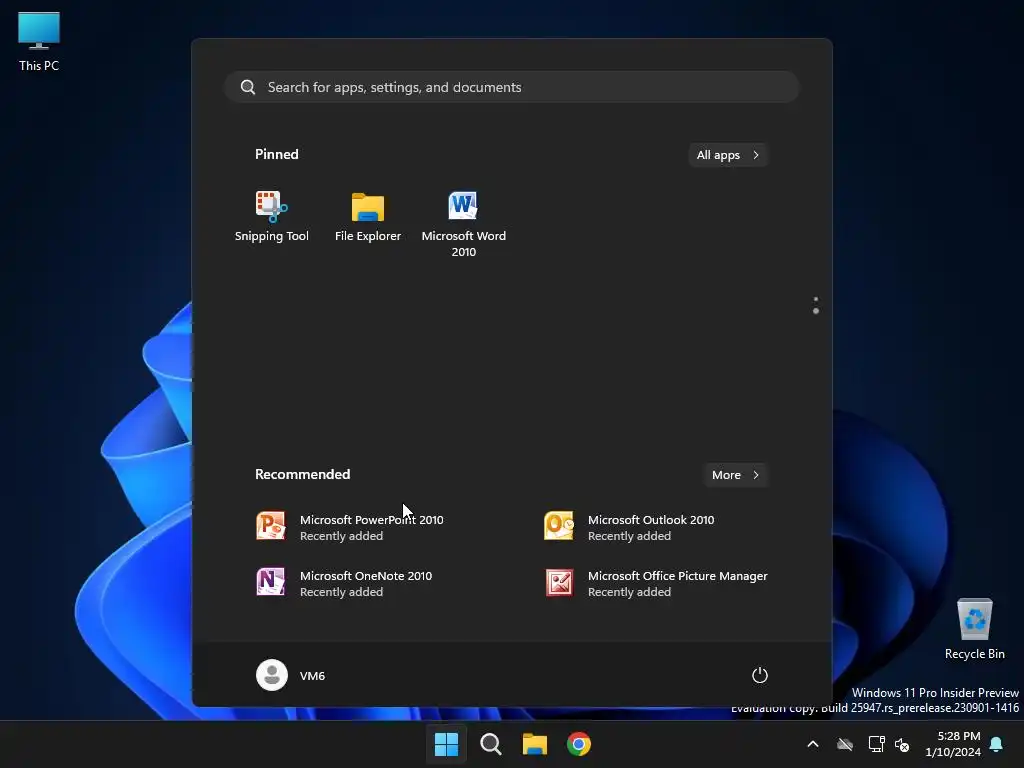Image resolution: width=1024 pixels, height=768 pixels.
Task: Select Recycle Bin desktop icon
Action: [x=974, y=629]
